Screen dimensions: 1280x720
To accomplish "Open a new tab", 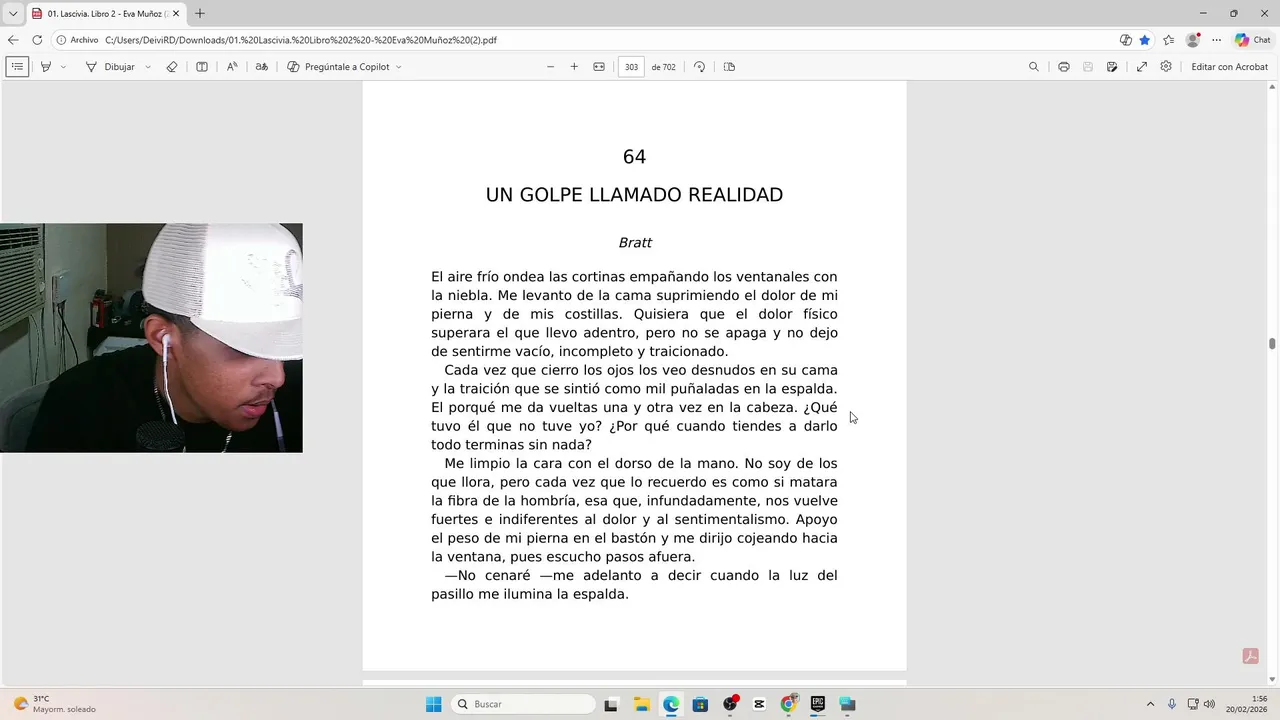I will tap(199, 14).
